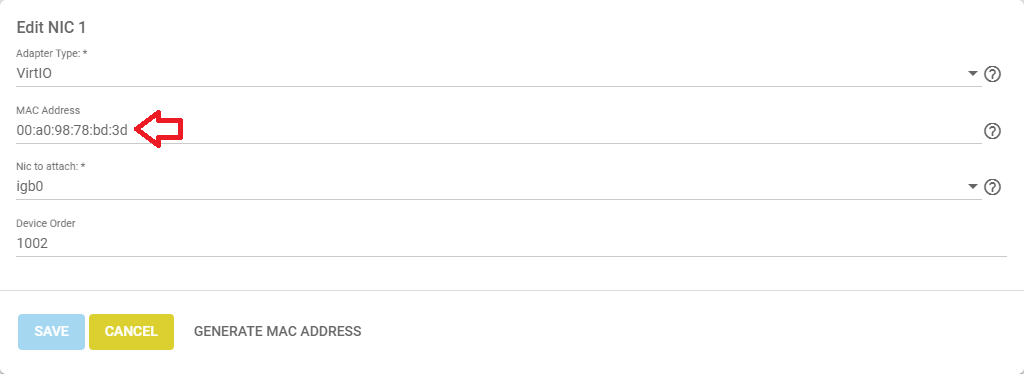Click the Nic to attach label
This screenshot has height=374, width=1024.
[x=51, y=167]
